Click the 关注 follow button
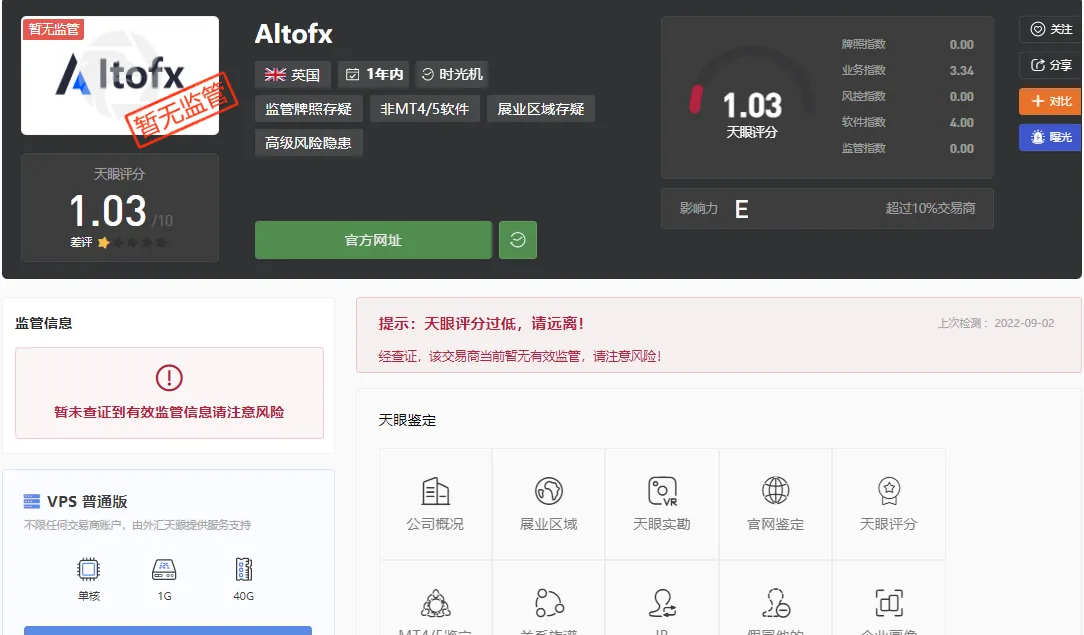Viewport: 1084px width, 635px height. pos(1051,29)
